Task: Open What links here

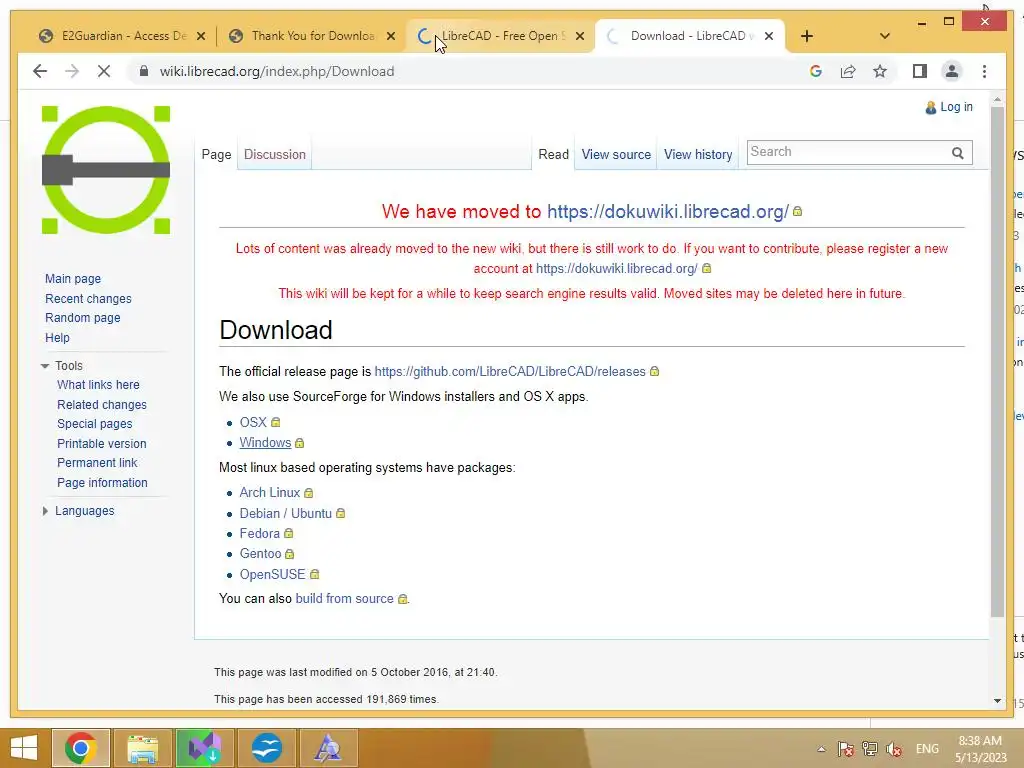Action: tap(98, 385)
